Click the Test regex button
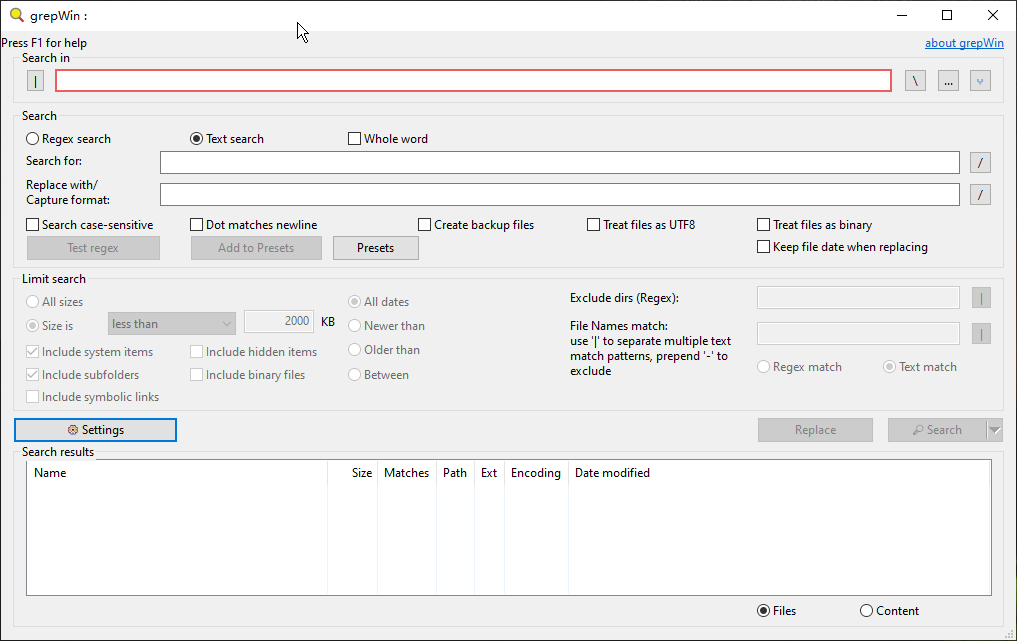Viewport: 1017px width, 641px height. tap(93, 248)
